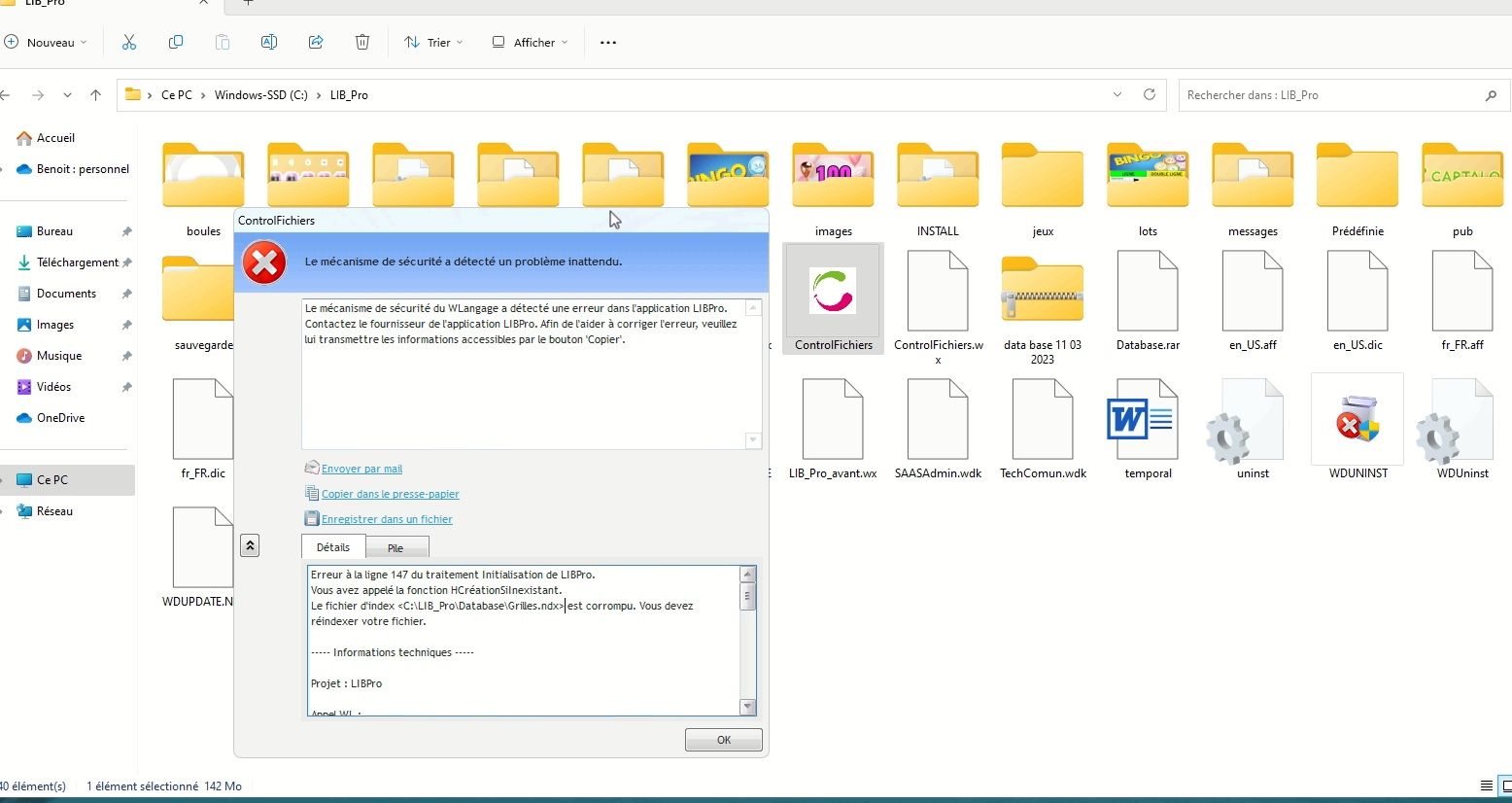The height and width of the screenshot is (803, 1512).
Task: Open Documents in quick access
Action: (66, 294)
